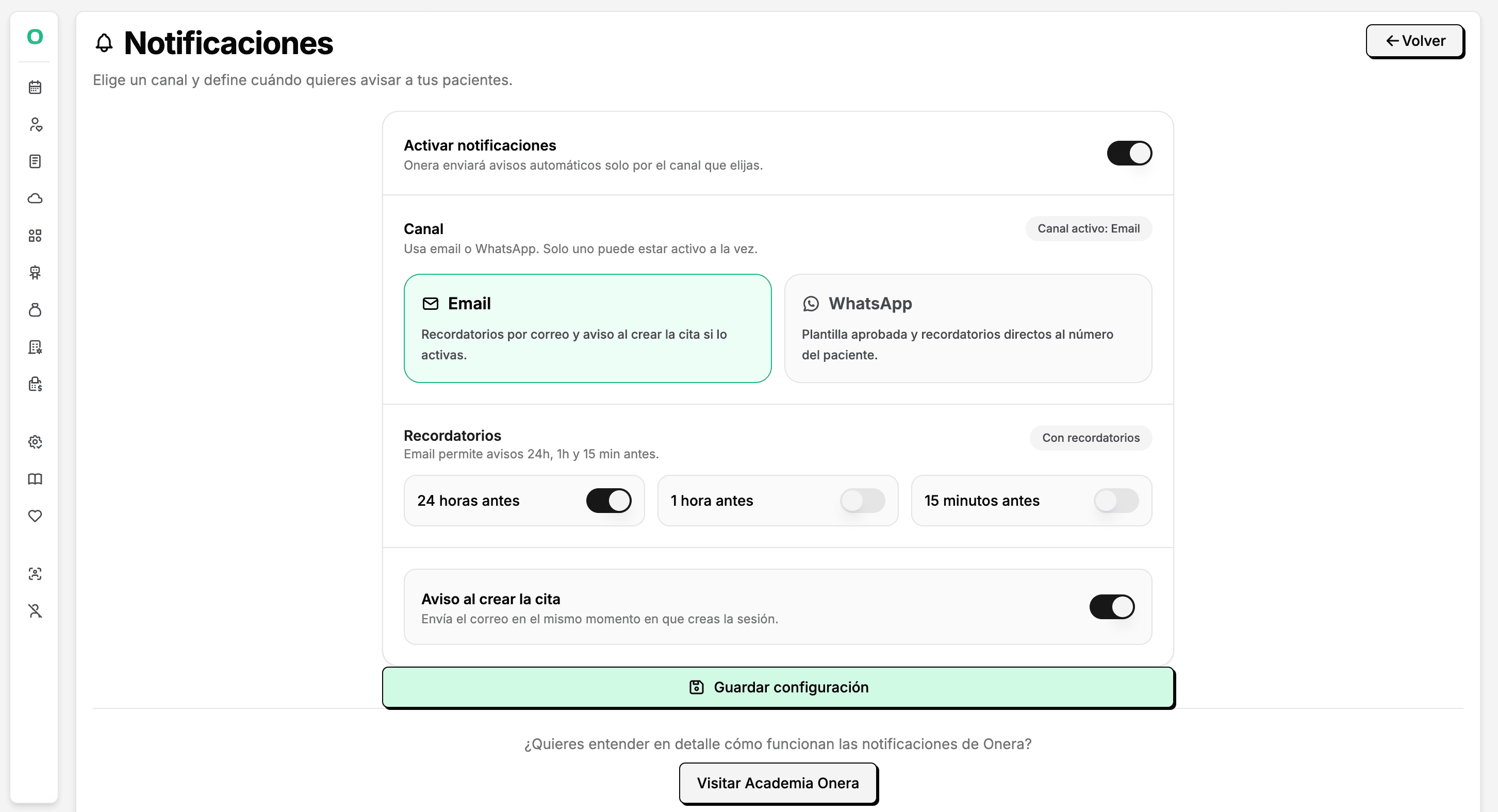Select the patients icon in the sidebar

coord(35,124)
